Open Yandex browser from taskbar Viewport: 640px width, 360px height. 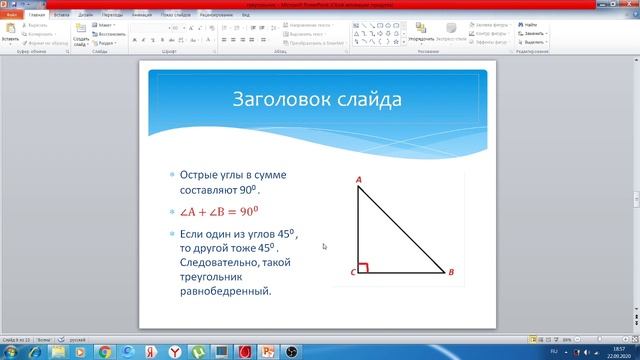(x=175, y=352)
